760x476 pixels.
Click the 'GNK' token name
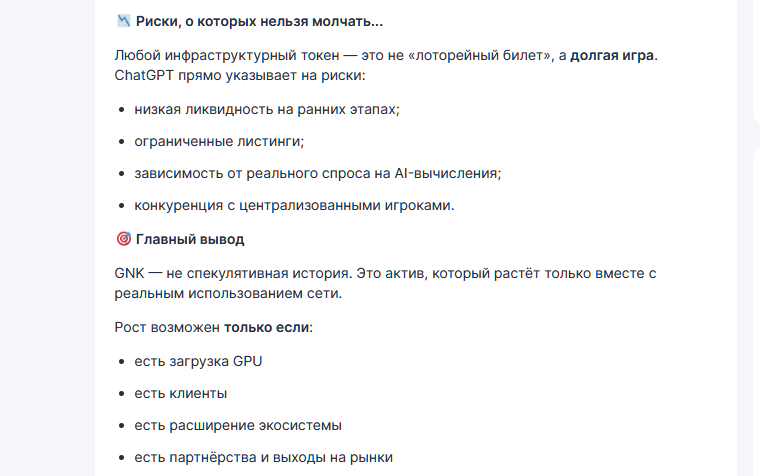click(129, 273)
